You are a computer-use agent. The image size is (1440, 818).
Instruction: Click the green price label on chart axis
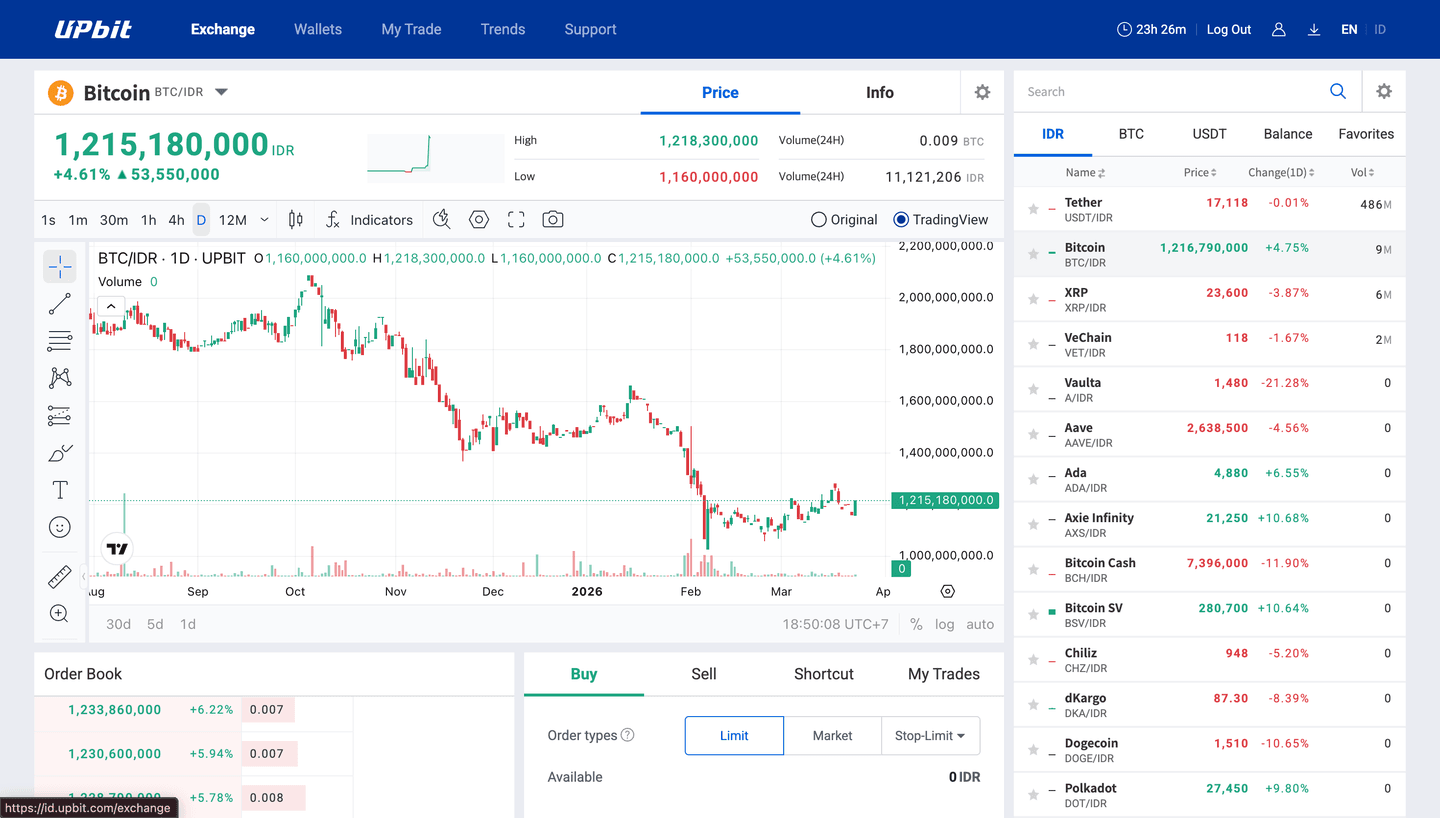coord(945,500)
